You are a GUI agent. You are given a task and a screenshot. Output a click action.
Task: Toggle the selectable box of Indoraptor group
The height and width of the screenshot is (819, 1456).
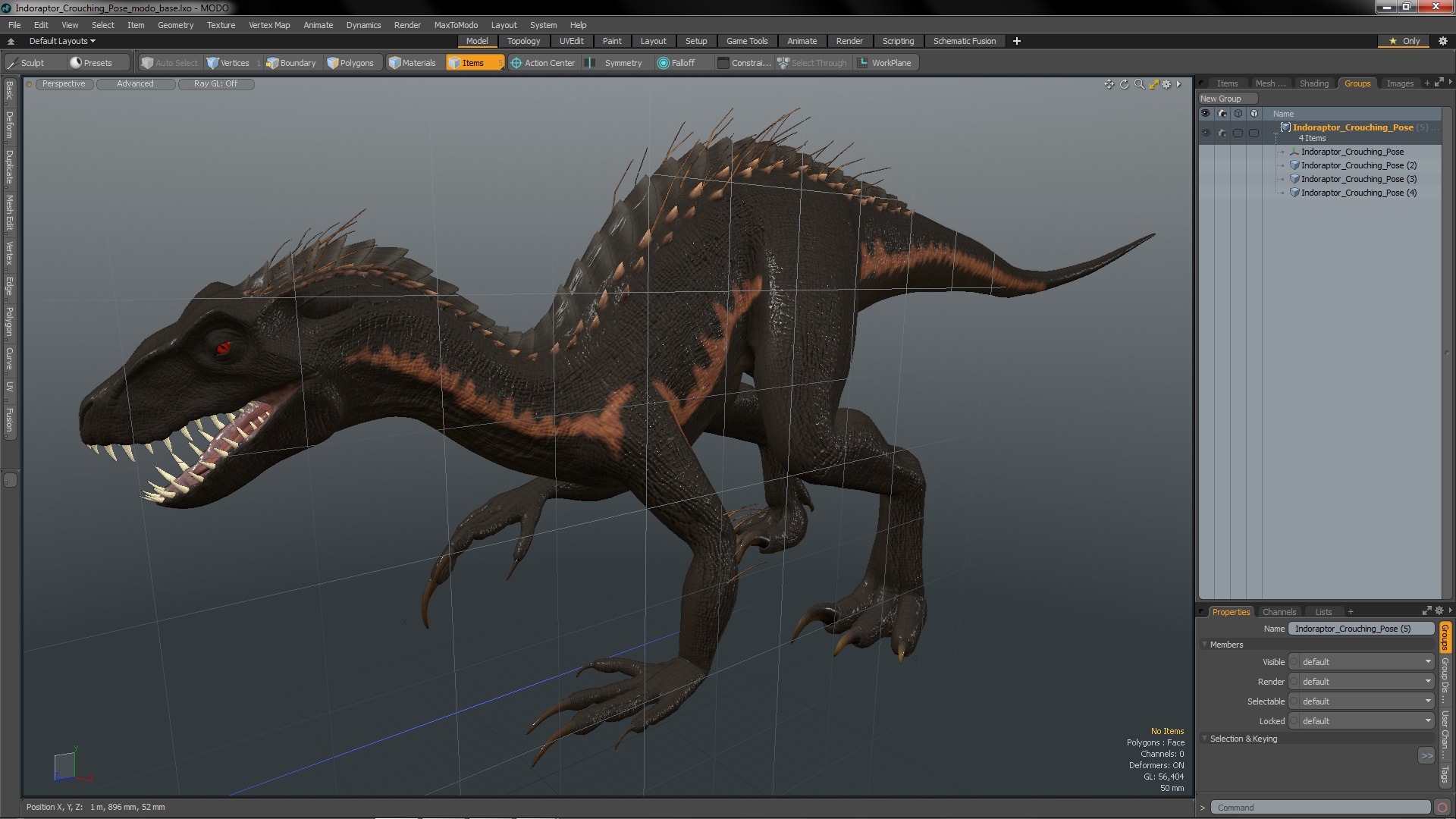(1238, 133)
